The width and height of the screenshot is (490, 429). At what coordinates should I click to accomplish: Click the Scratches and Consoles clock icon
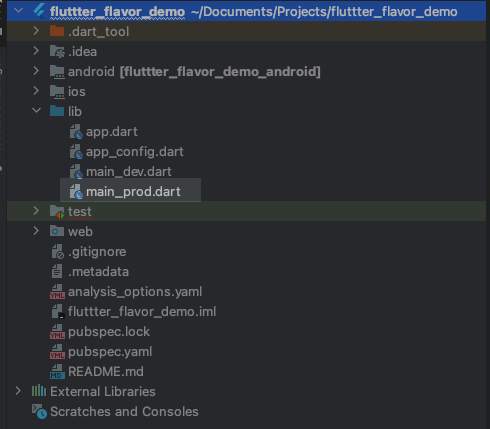pyautogui.click(x=39, y=411)
